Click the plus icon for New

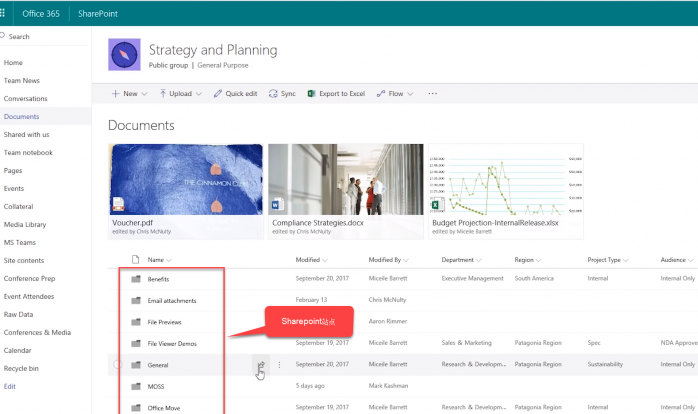115,93
